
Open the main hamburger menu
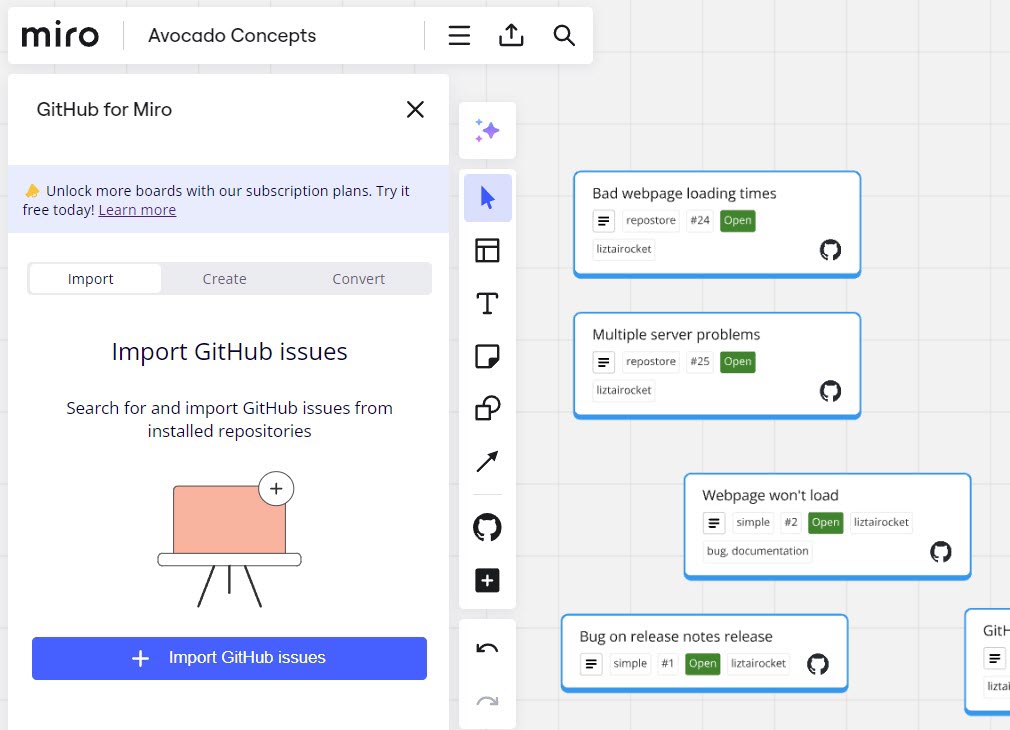(459, 35)
